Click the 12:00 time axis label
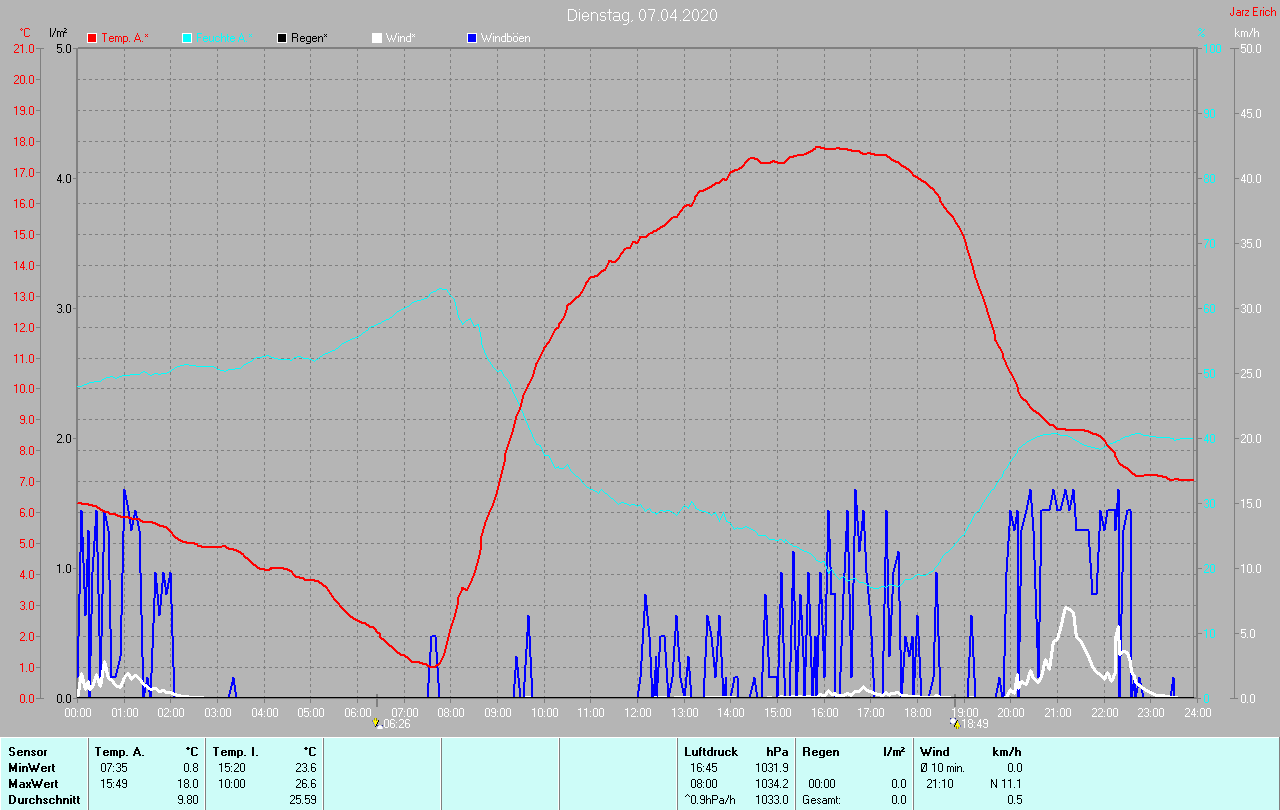Viewport: 1280px width, 810px height. [x=637, y=713]
